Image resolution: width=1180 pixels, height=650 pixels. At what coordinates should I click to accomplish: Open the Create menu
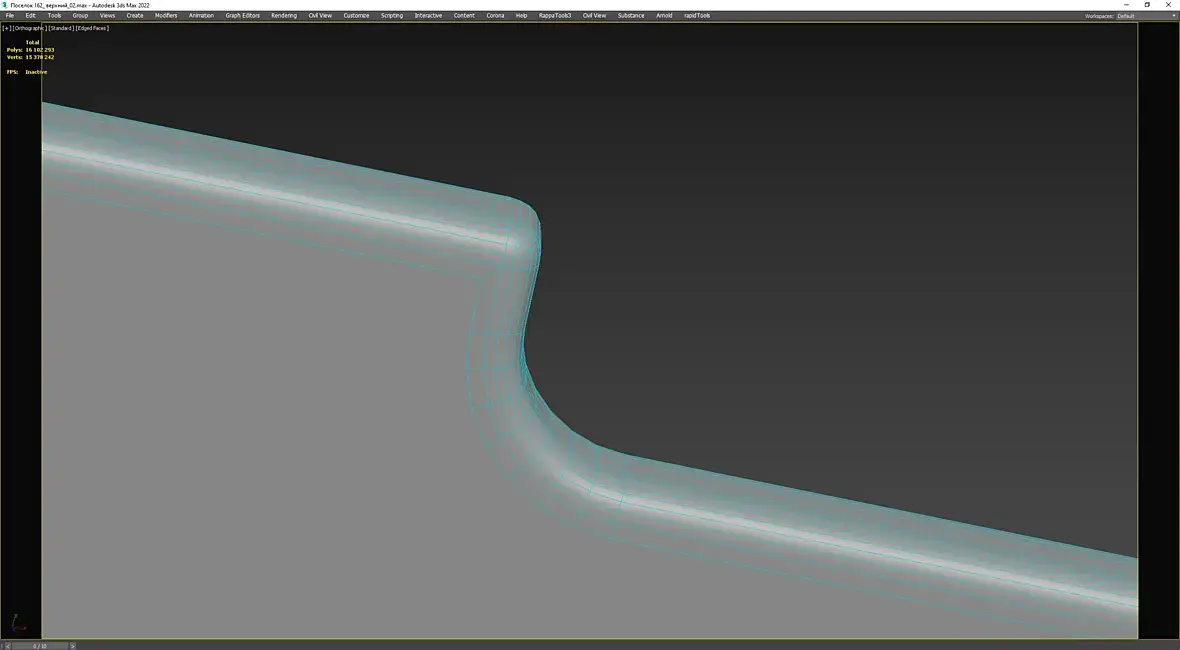(x=135, y=15)
